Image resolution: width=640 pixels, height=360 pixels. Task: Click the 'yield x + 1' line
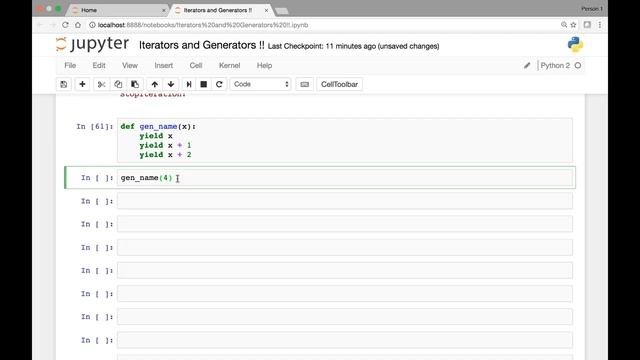point(165,145)
